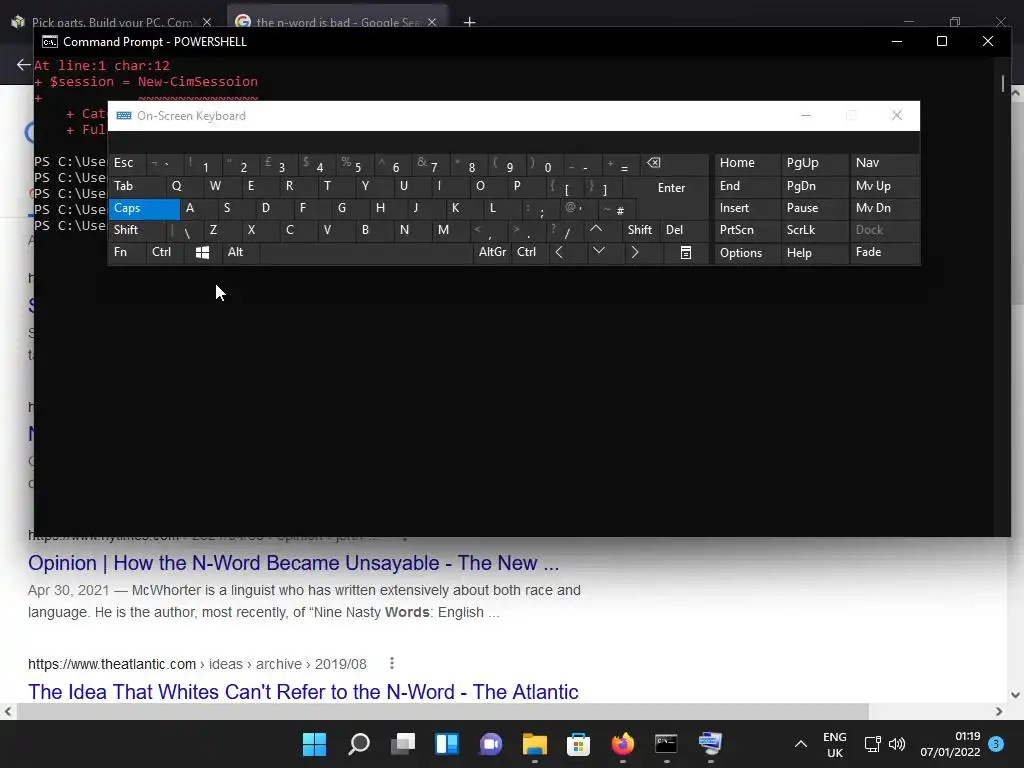Click the PgDn key on On-Screen Keyboard
Screen dimensions: 1024x768
coord(814,187)
